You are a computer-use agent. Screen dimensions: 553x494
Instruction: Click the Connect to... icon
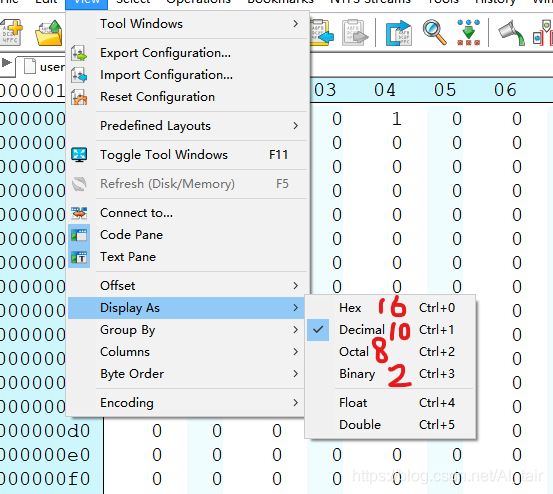79,213
